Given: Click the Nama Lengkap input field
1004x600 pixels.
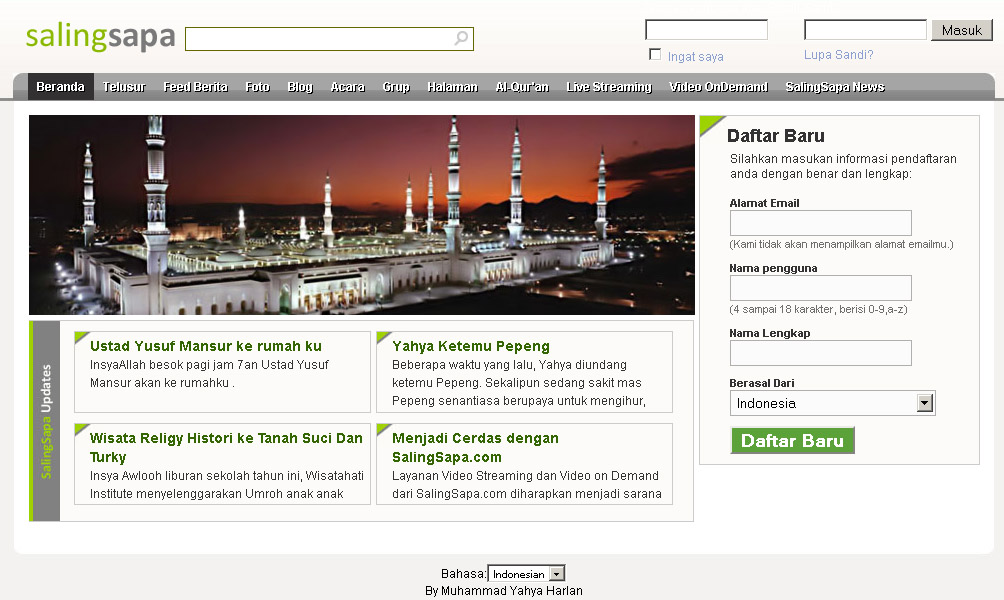Looking at the screenshot, I should click(820, 353).
